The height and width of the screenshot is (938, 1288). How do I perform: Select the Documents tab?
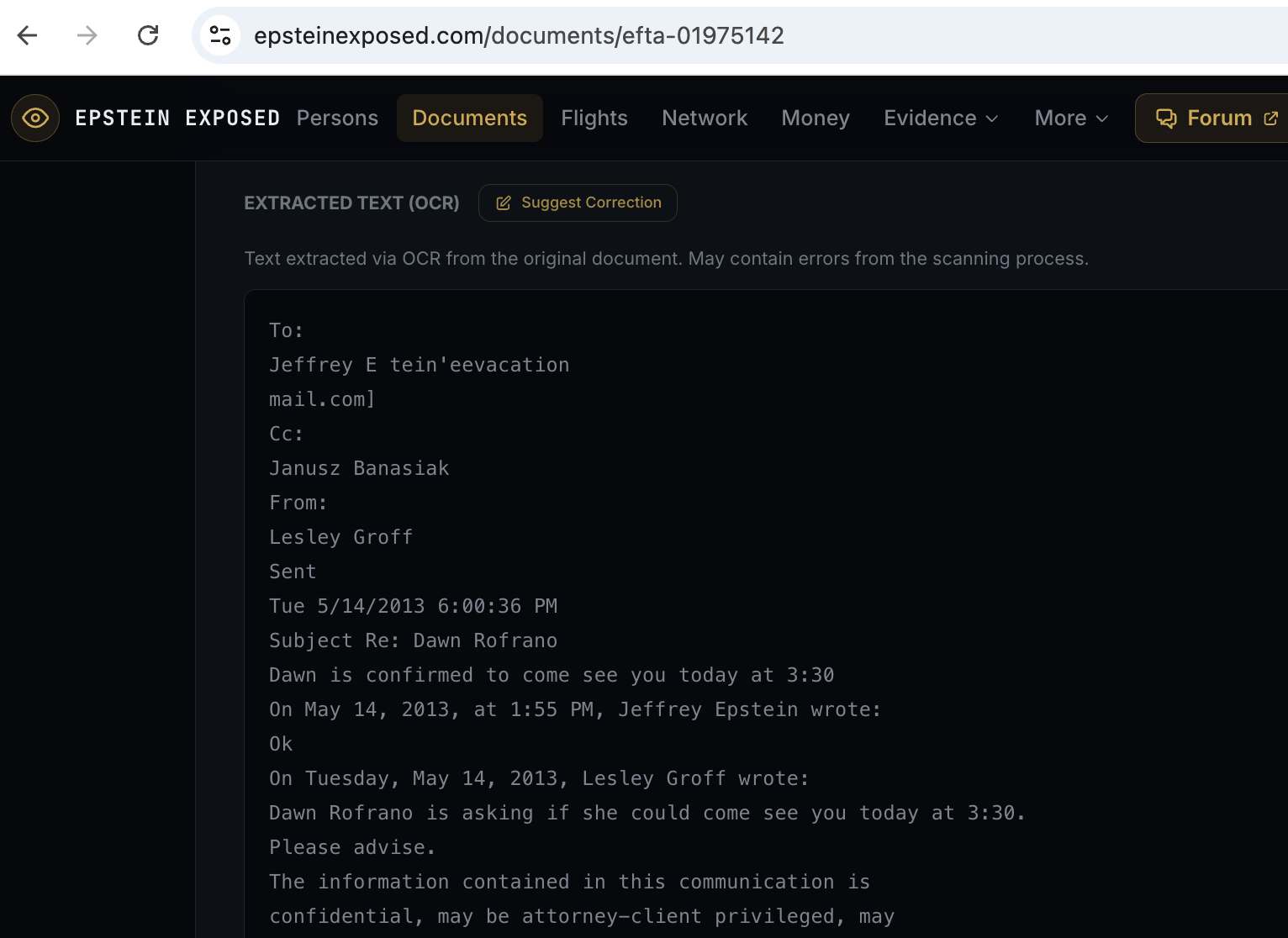coord(469,119)
